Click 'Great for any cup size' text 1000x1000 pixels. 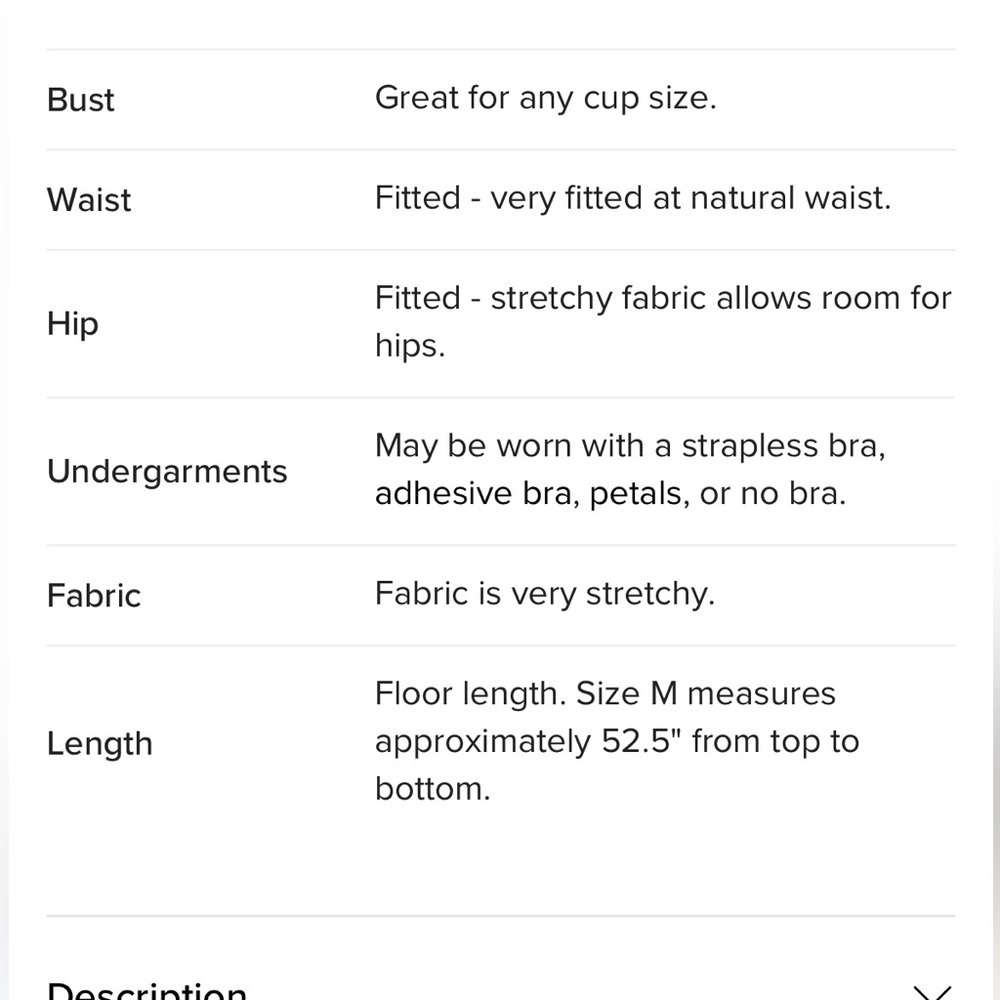coord(546,99)
